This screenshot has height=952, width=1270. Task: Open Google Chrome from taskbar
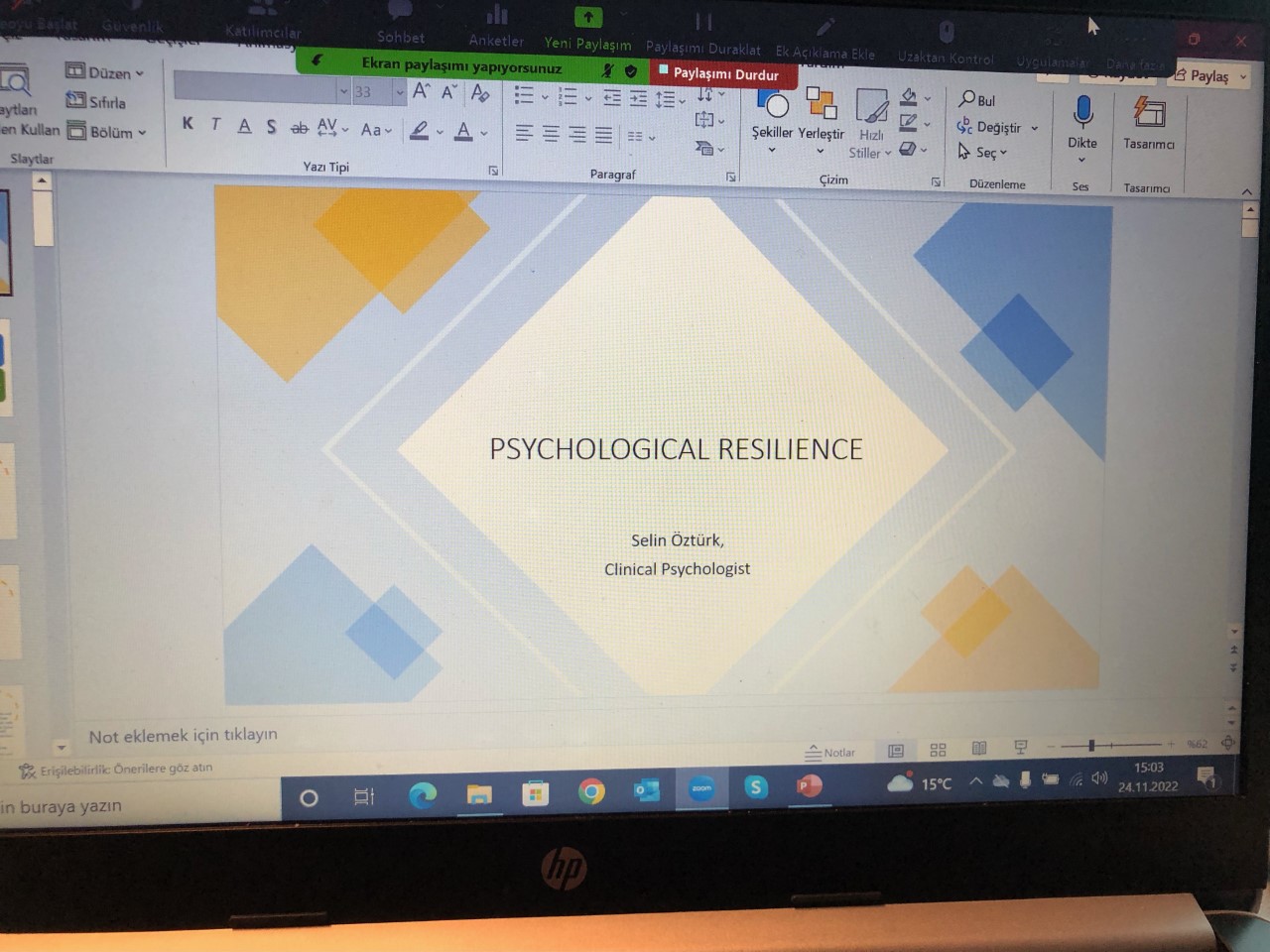coord(591,791)
